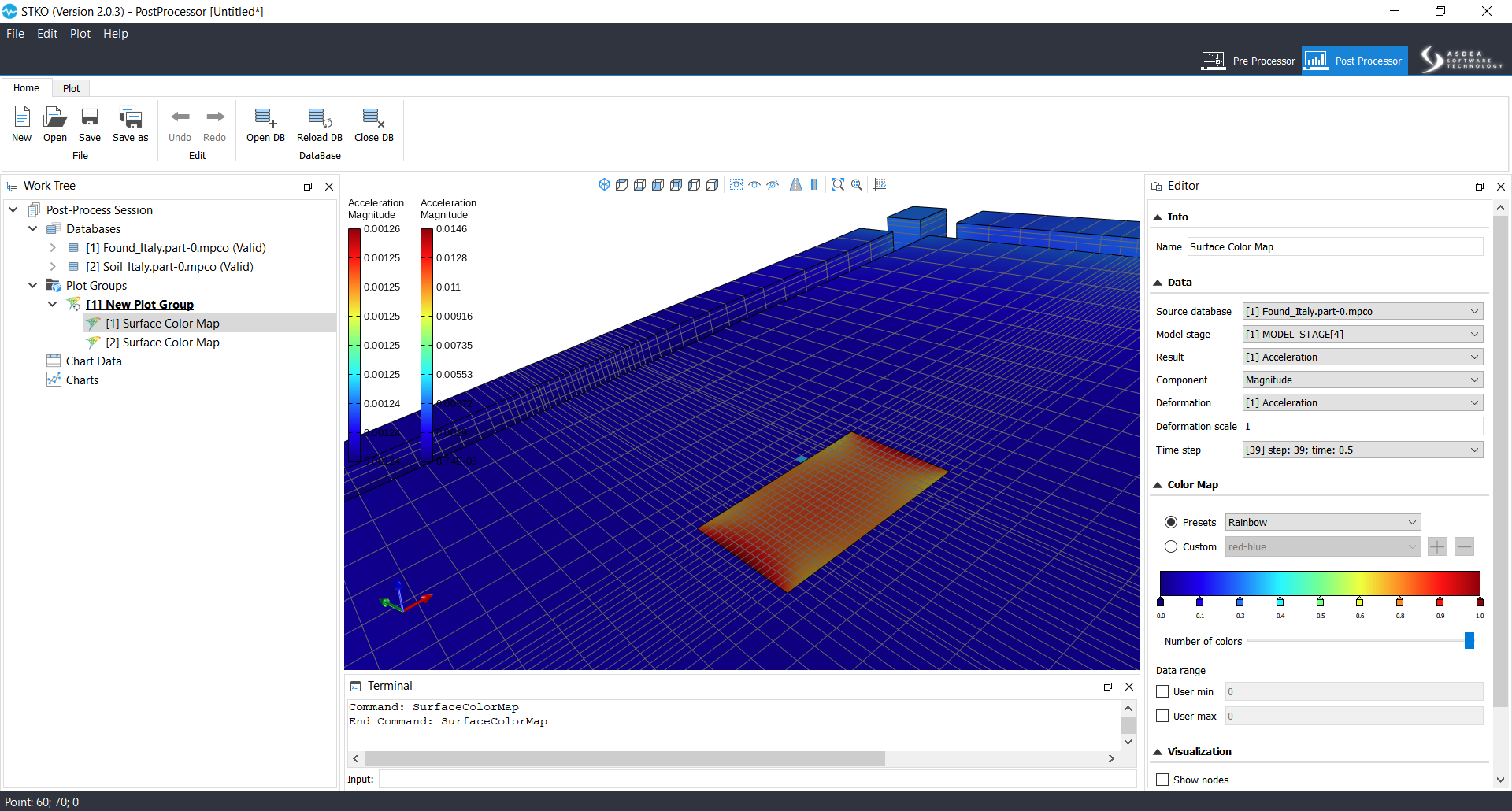The image size is (1512, 811).
Task: Expand the Found_Italy.part-0.mpco database node
Action: (x=53, y=248)
